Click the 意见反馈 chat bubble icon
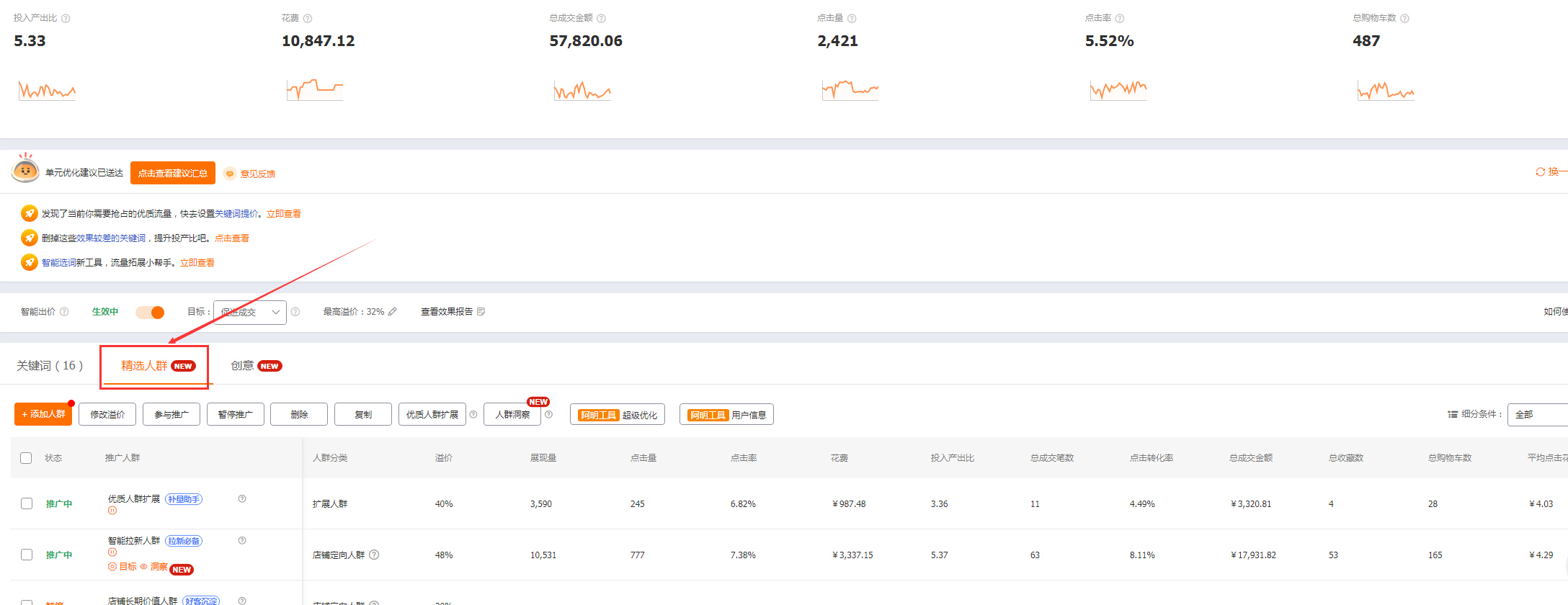The image size is (1568, 605). pos(230,174)
